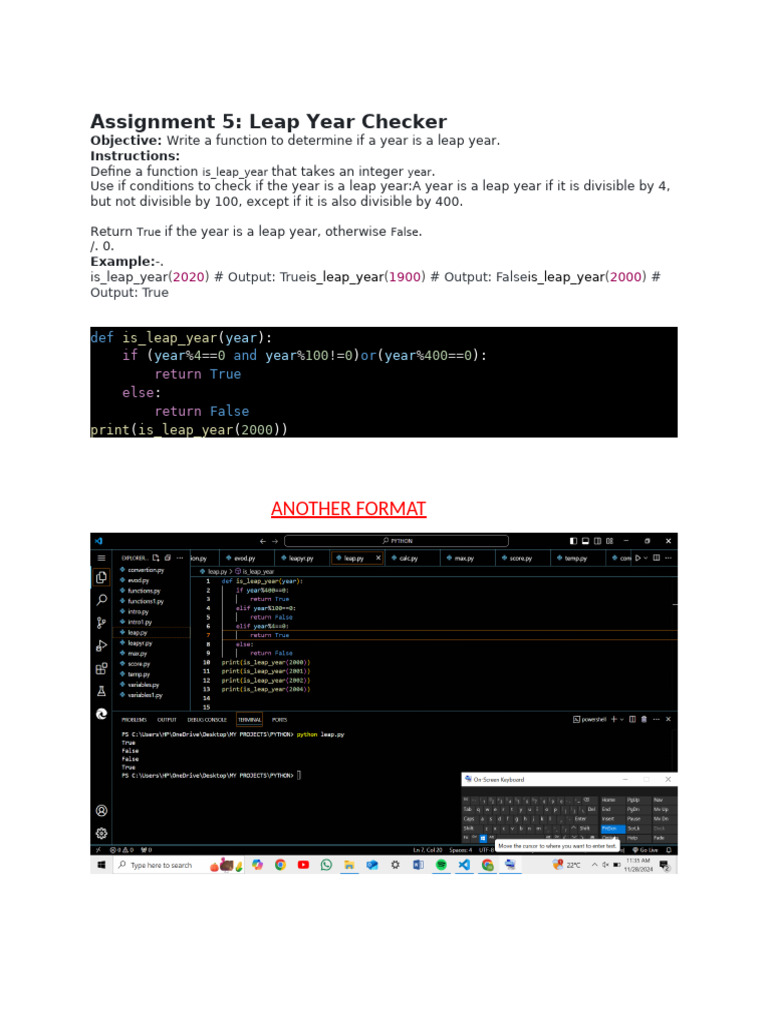Image resolution: width=768 pixels, height=1024 pixels.
Task: Open the Accounts menu icon
Action: click(x=101, y=810)
